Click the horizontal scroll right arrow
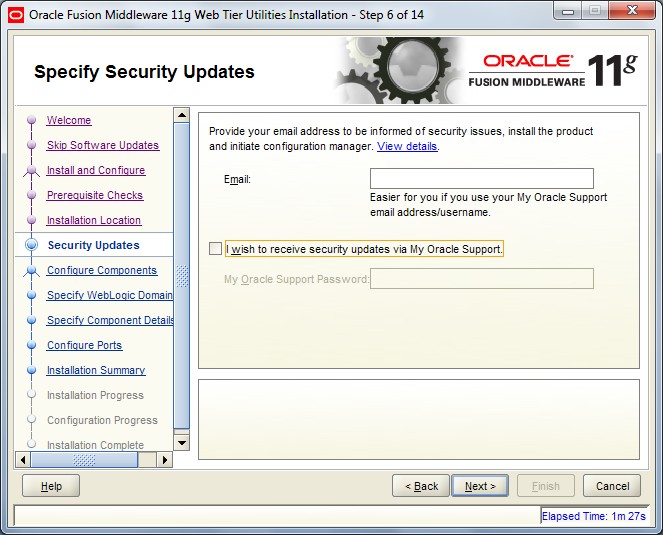The image size is (663, 535). [x=164, y=460]
